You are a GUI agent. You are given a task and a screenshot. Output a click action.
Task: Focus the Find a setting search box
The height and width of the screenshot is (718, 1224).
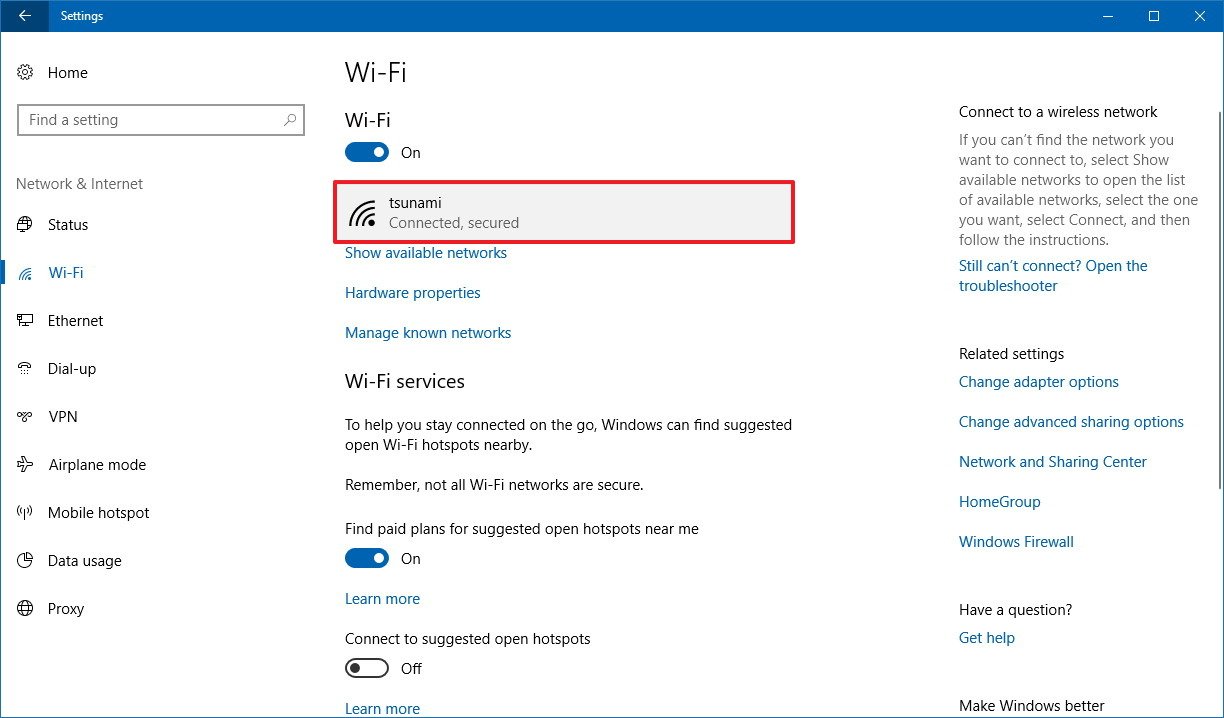pos(150,120)
